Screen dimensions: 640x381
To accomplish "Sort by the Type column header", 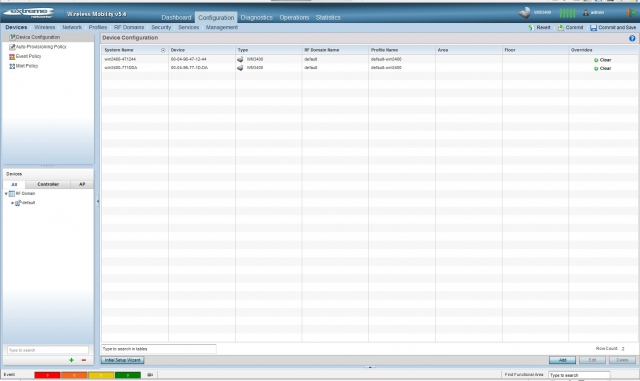I will pos(269,50).
